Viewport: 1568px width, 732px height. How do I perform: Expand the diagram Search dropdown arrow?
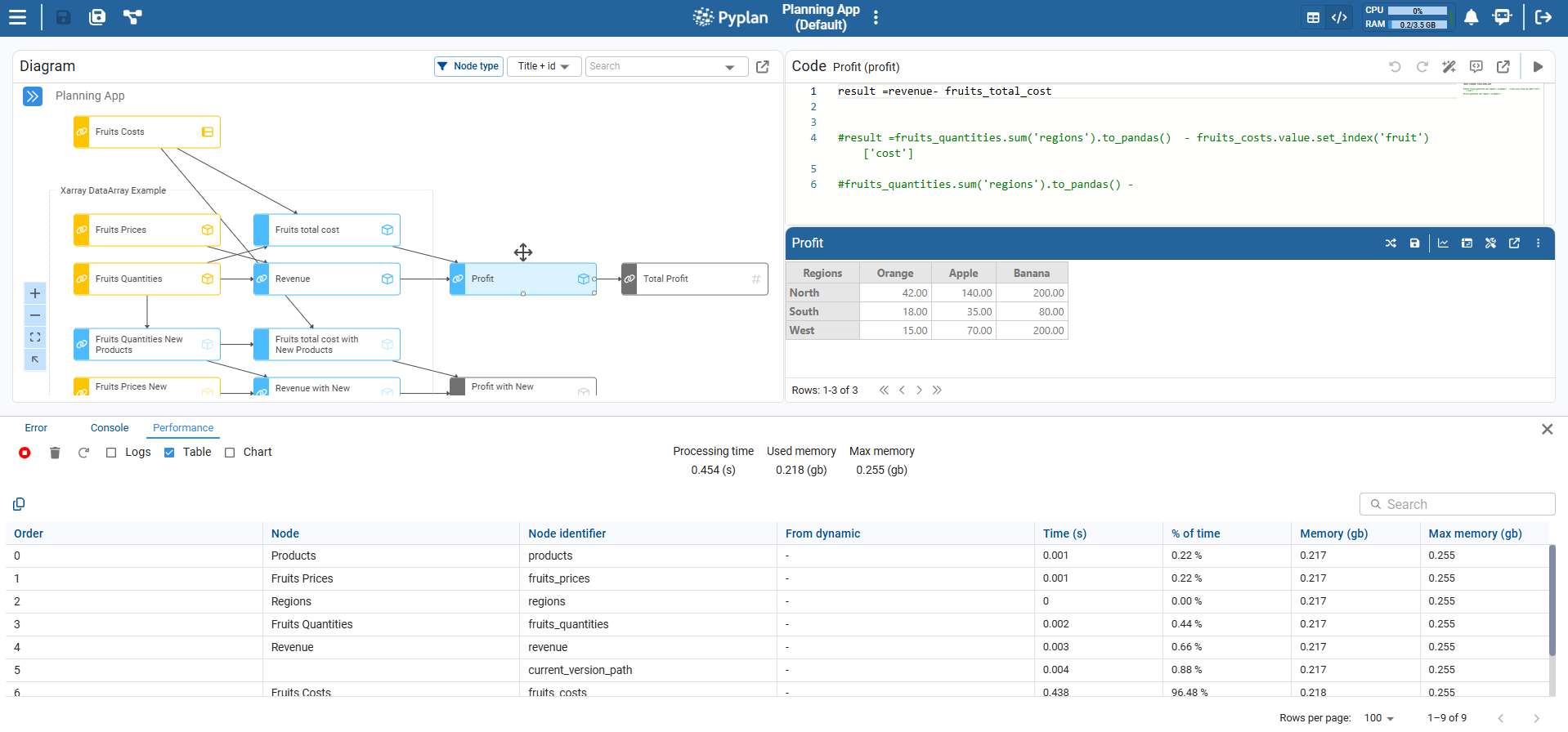730,67
